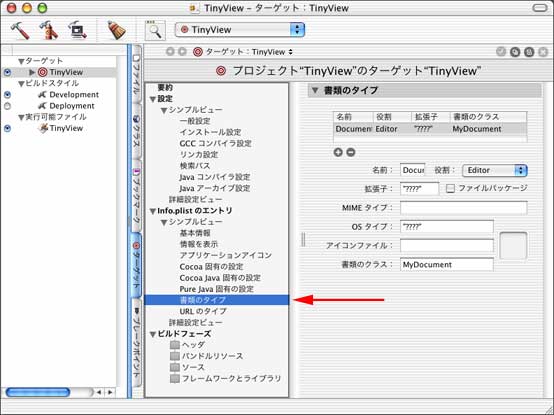This screenshot has height=415, width=554.
Task: Open the ターゲット：TinyView path popup
Action: coord(243,52)
